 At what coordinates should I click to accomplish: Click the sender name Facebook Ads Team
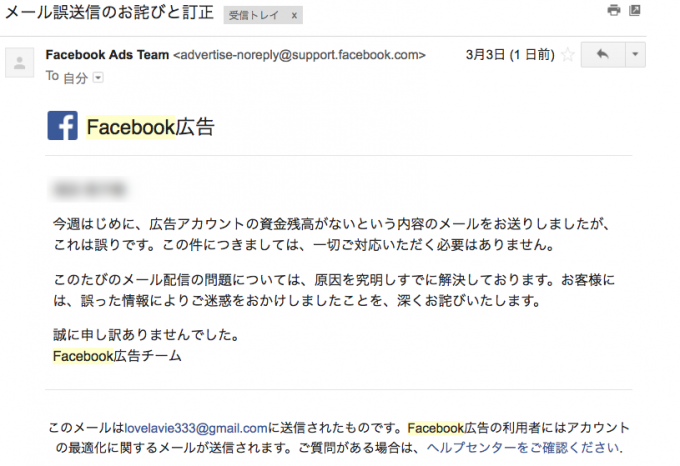pos(107,55)
